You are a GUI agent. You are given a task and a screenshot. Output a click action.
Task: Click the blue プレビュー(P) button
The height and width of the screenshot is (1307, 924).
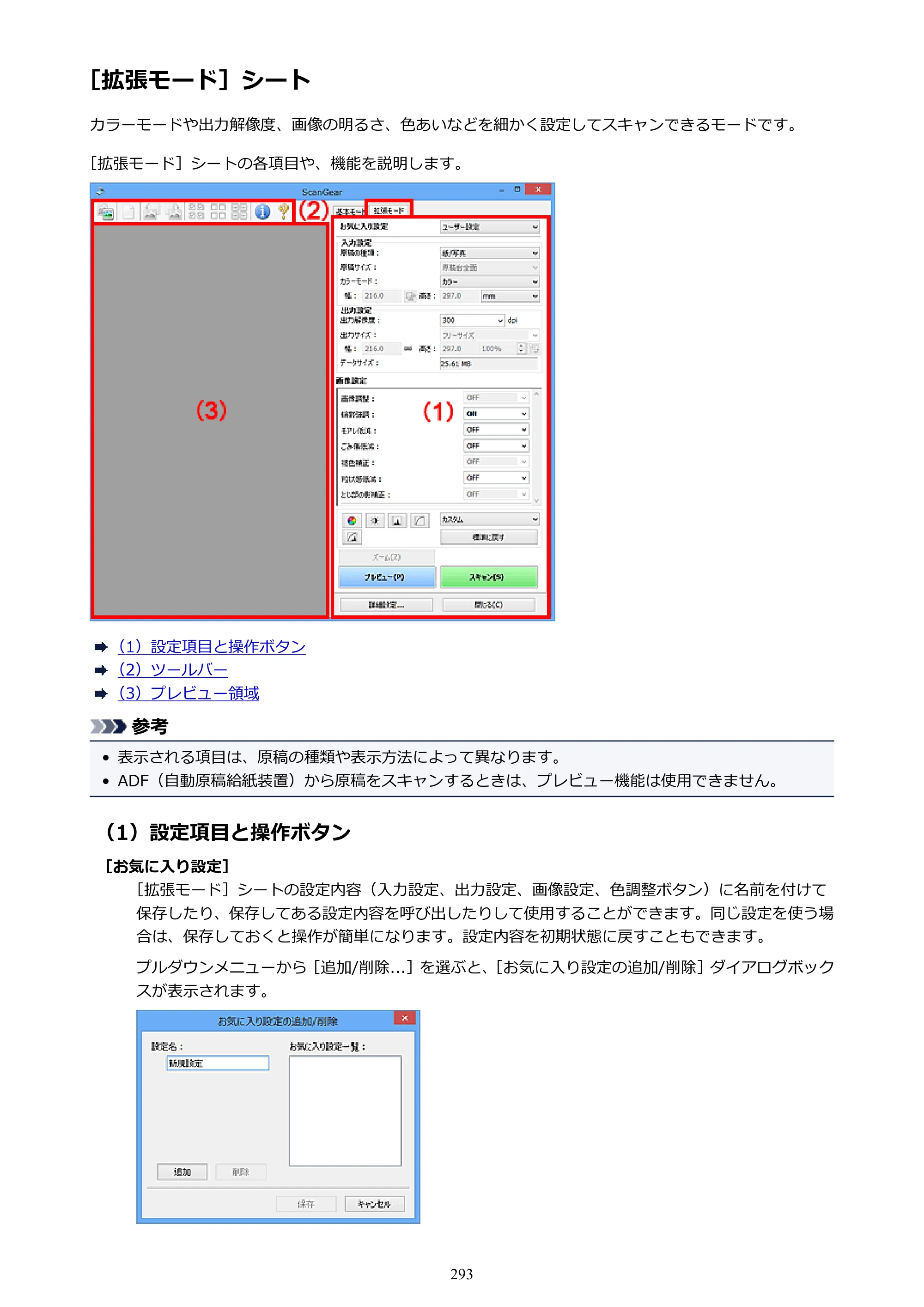pos(387,577)
